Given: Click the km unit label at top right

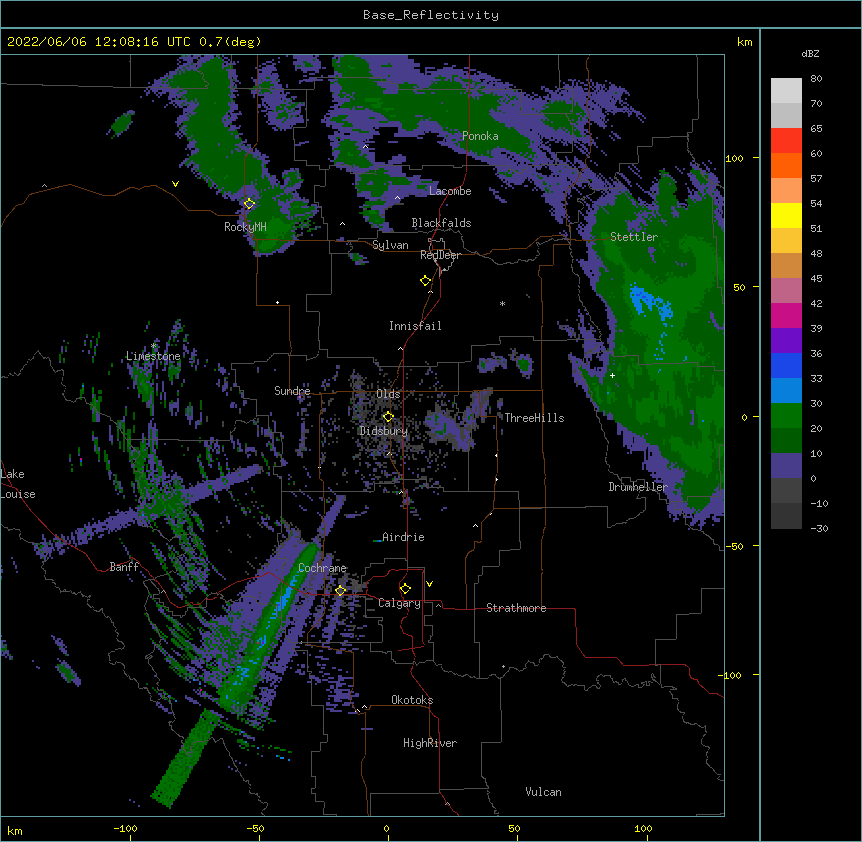Looking at the screenshot, I should click(744, 42).
